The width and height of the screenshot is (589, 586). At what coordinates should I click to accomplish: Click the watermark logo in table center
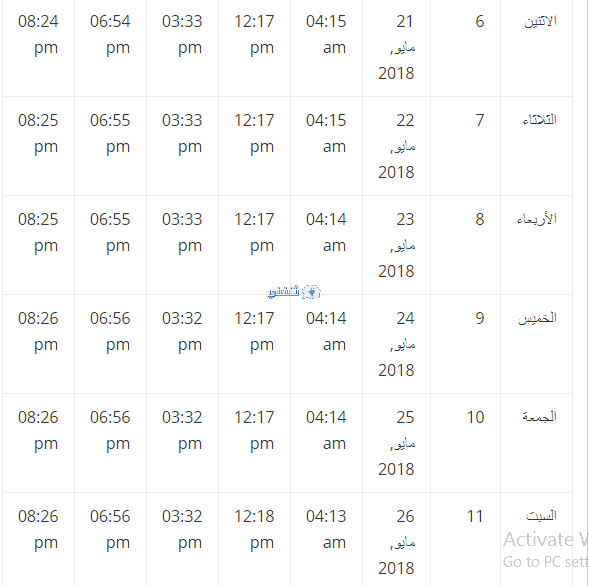pos(294,292)
